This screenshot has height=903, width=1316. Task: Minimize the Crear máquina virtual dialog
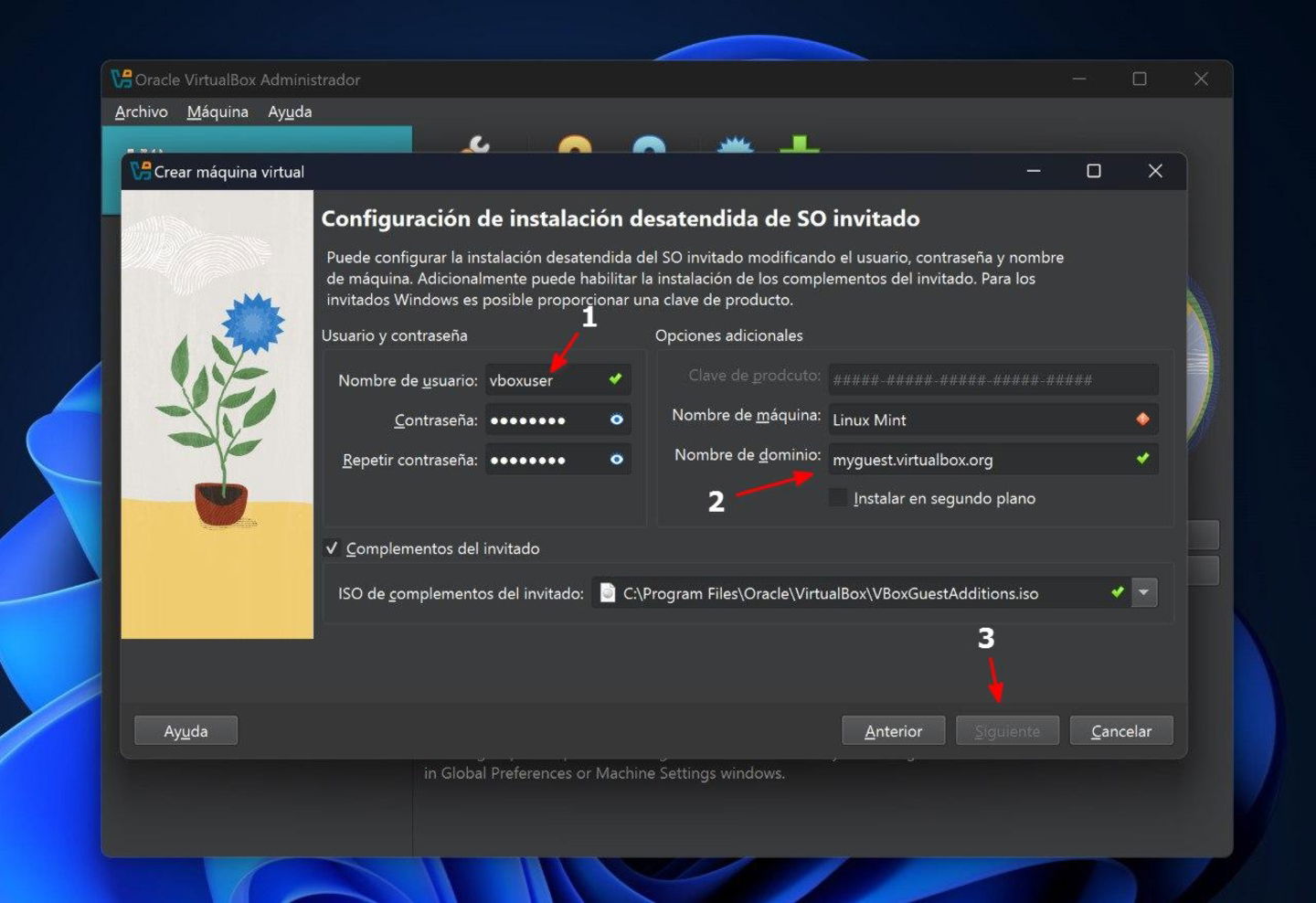coord(1034,171)
